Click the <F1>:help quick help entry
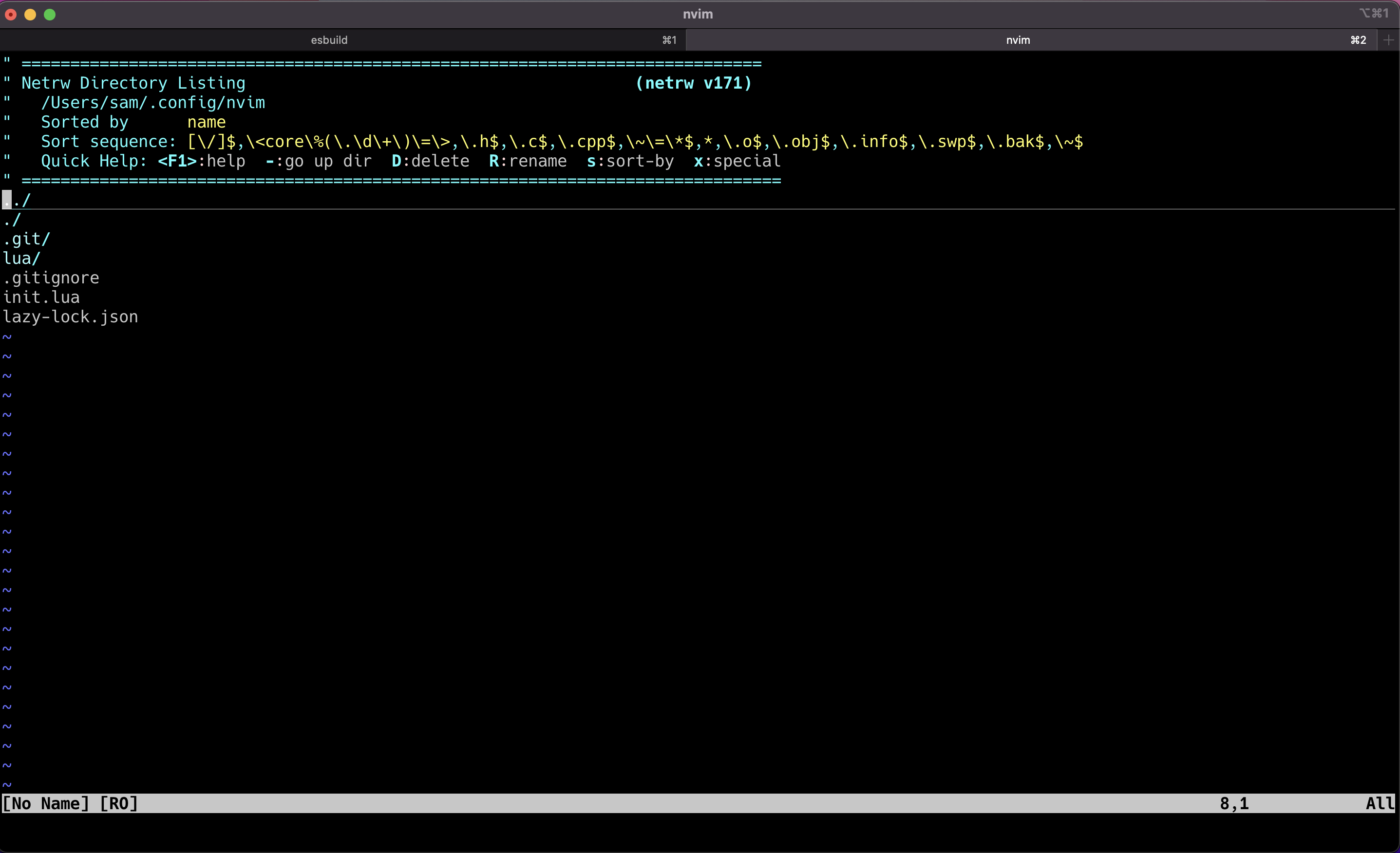 pyautogui.click(x=202, y=161)
